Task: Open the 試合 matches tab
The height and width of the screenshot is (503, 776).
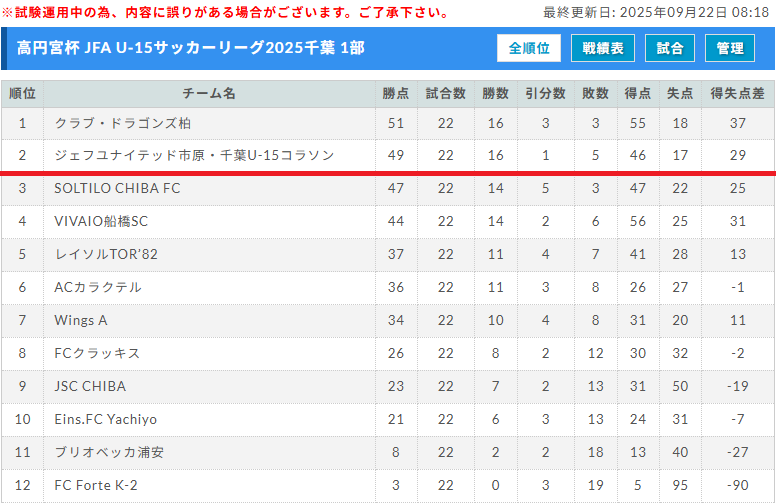Action: click(x=671, y=48)
